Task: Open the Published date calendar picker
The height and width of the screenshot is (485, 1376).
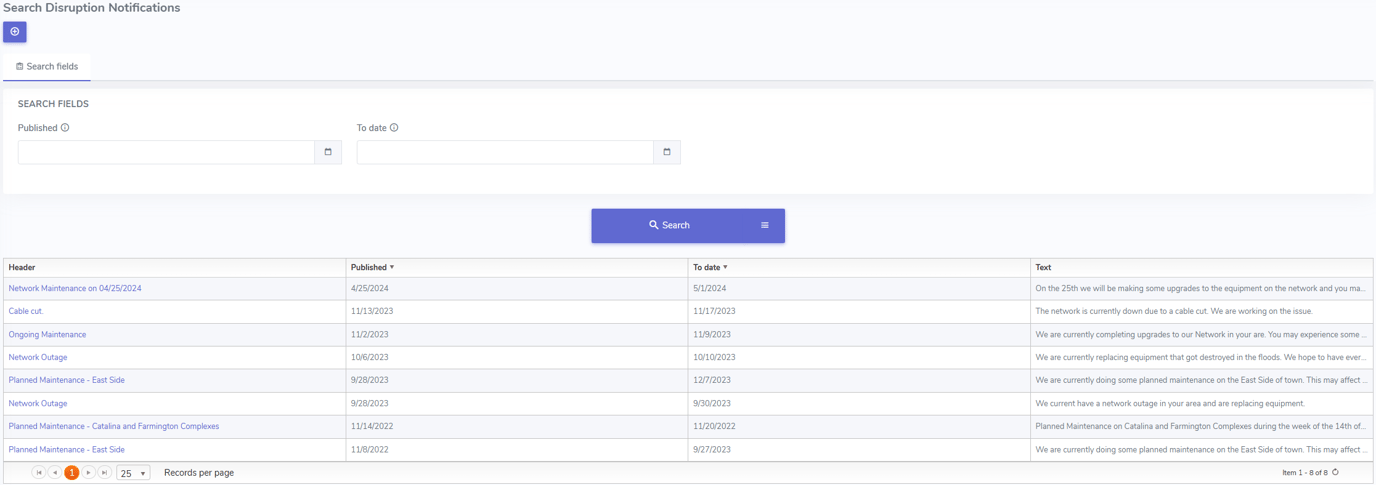Action: 328,152
